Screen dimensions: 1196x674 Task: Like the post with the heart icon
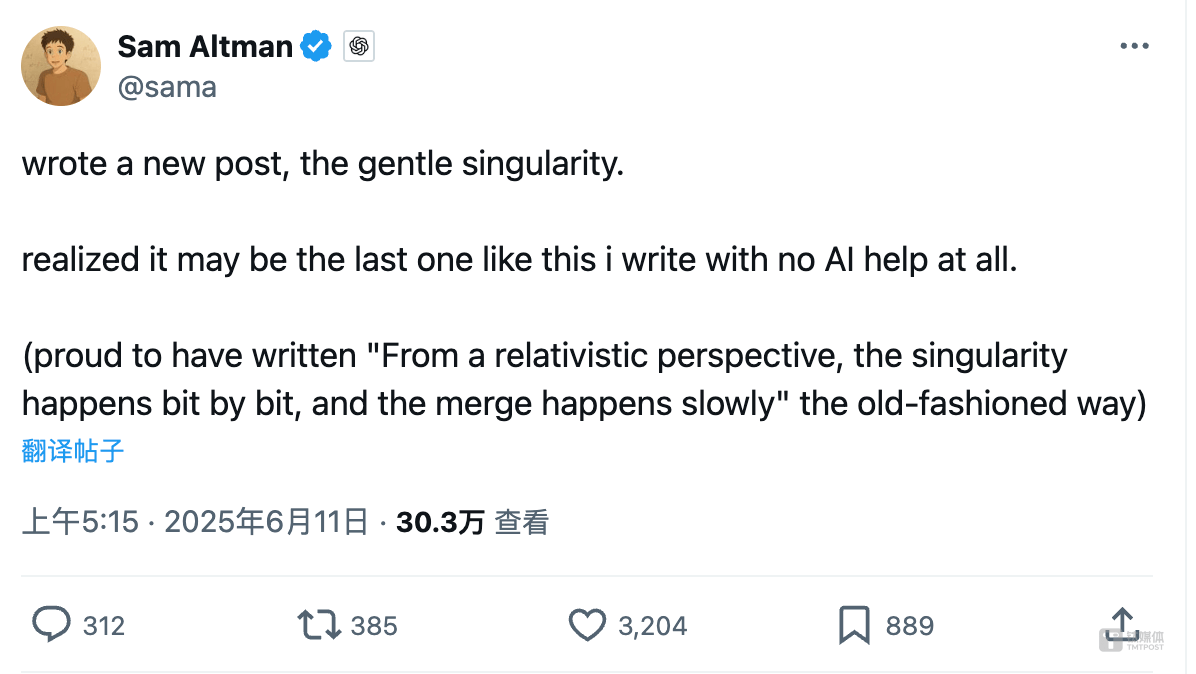(587, 624)
